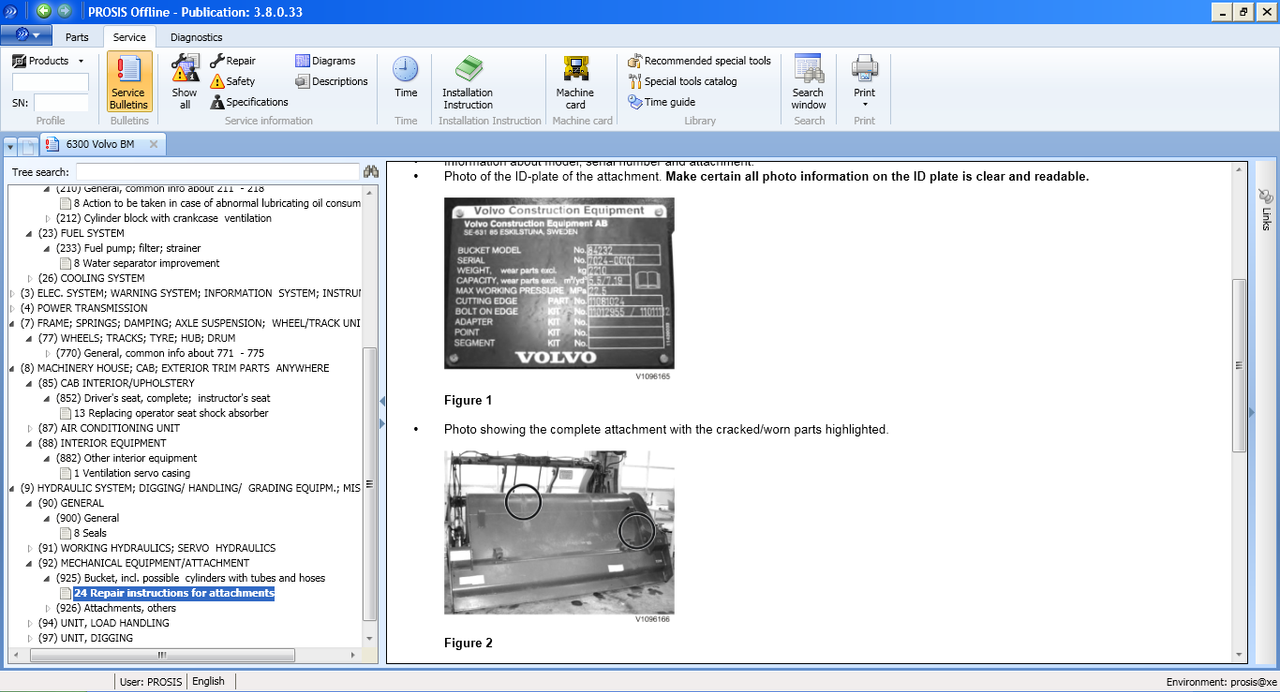The height and width of the screenshot is (692, 1280).
Task: Click the Products model input field
Action: pyautogui.click(x=50, y=82)
